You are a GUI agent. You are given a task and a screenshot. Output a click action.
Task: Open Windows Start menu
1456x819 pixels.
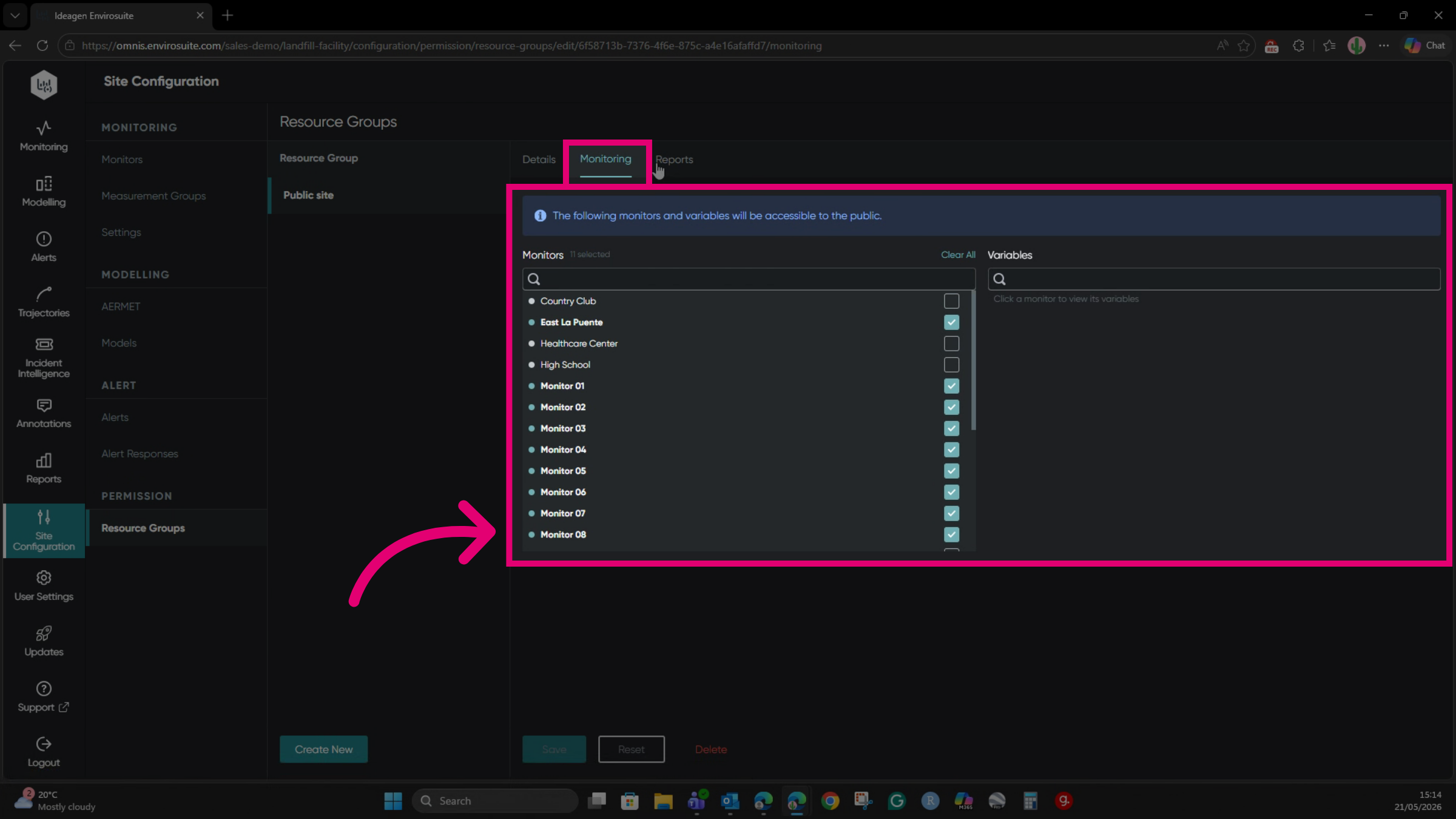393,801
